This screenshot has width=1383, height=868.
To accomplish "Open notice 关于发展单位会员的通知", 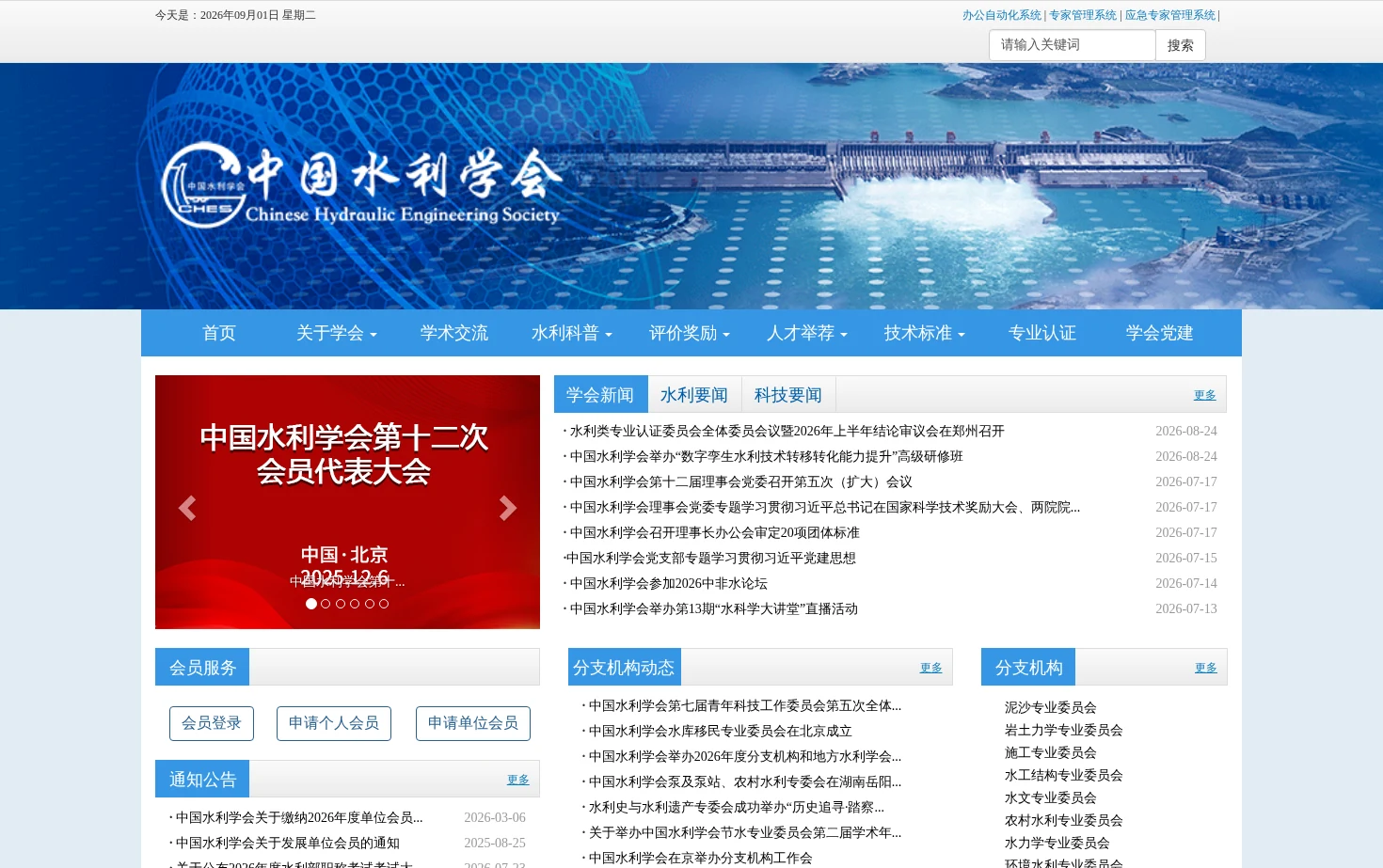I will [288, 843].
